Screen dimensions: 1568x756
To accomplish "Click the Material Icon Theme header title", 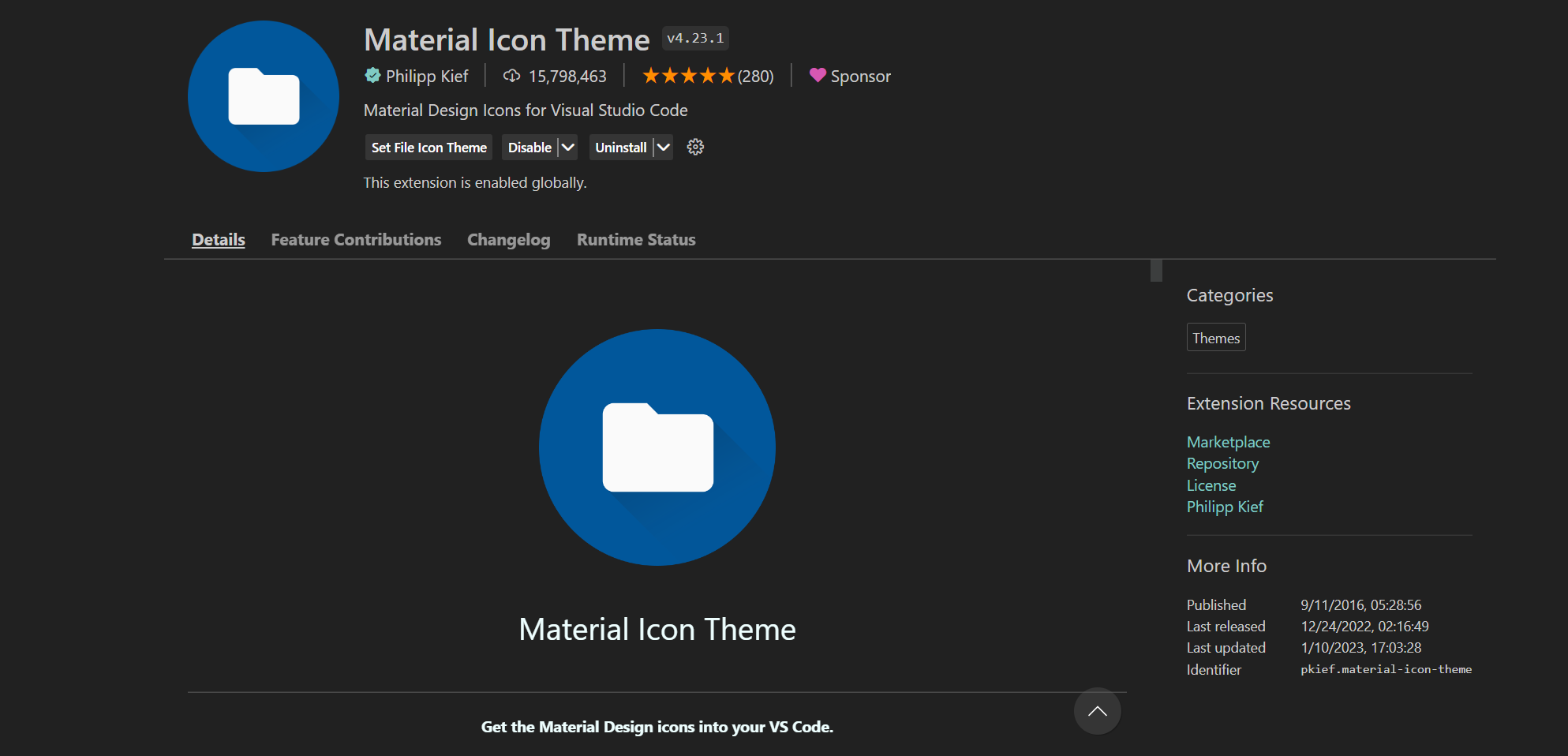I will tap(507, 39).
